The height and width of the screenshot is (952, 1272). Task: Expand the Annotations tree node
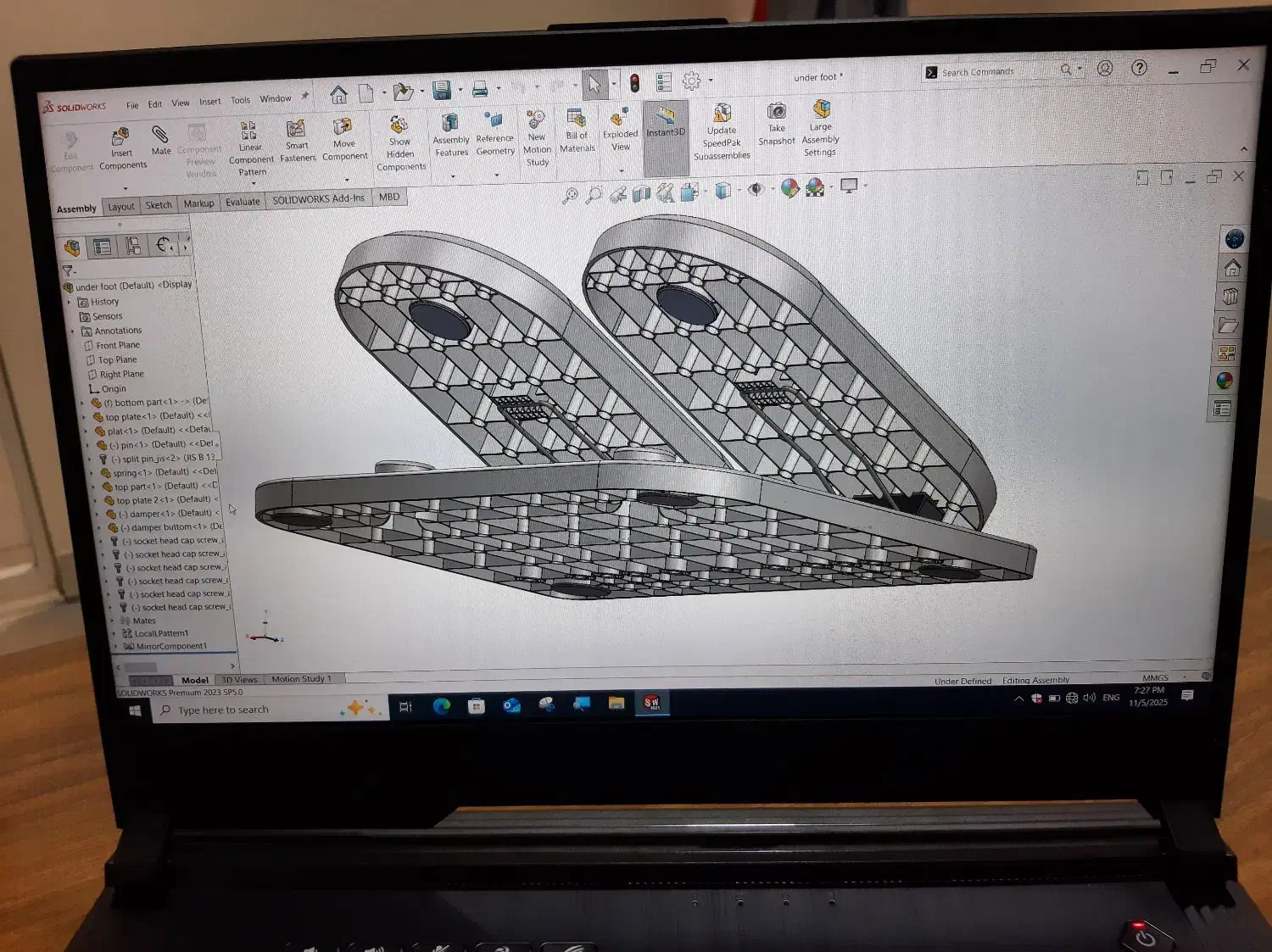(x=74, y=331)
